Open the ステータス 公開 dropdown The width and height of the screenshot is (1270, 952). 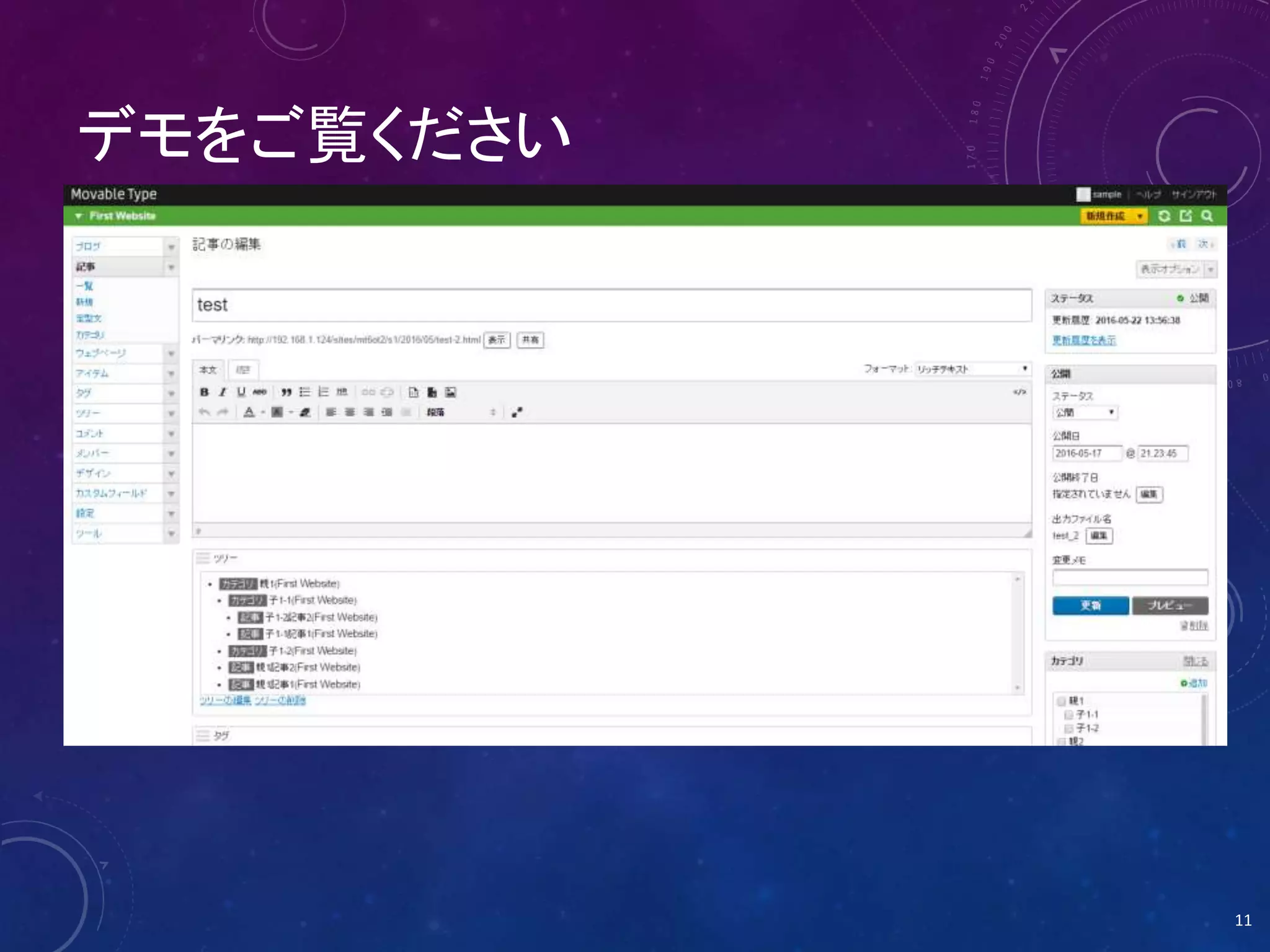point(1085,413)
